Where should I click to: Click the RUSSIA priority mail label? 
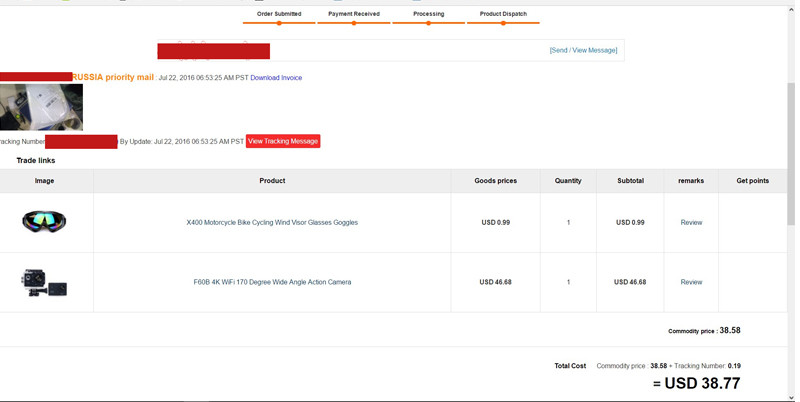[113, 77]
